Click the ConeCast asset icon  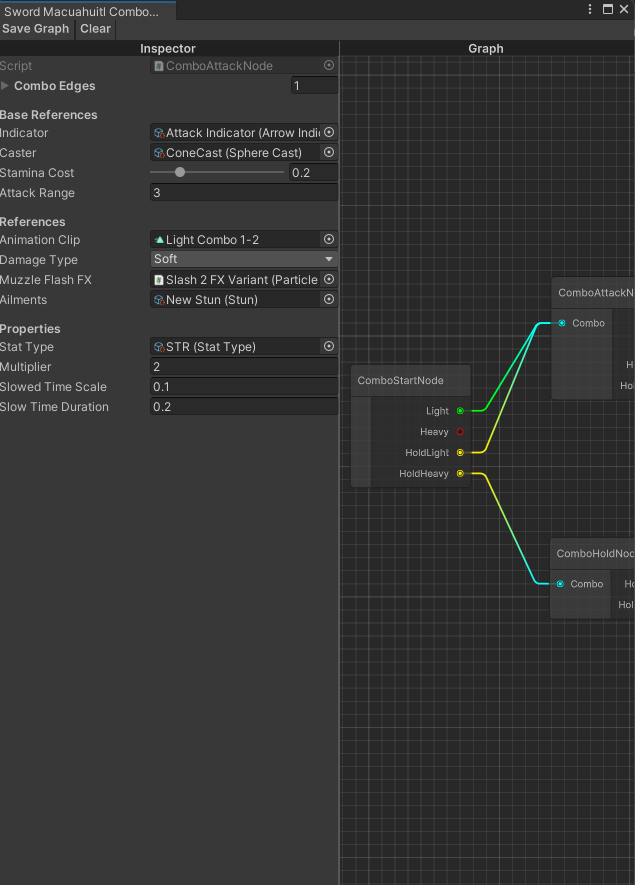click(159, 153)
